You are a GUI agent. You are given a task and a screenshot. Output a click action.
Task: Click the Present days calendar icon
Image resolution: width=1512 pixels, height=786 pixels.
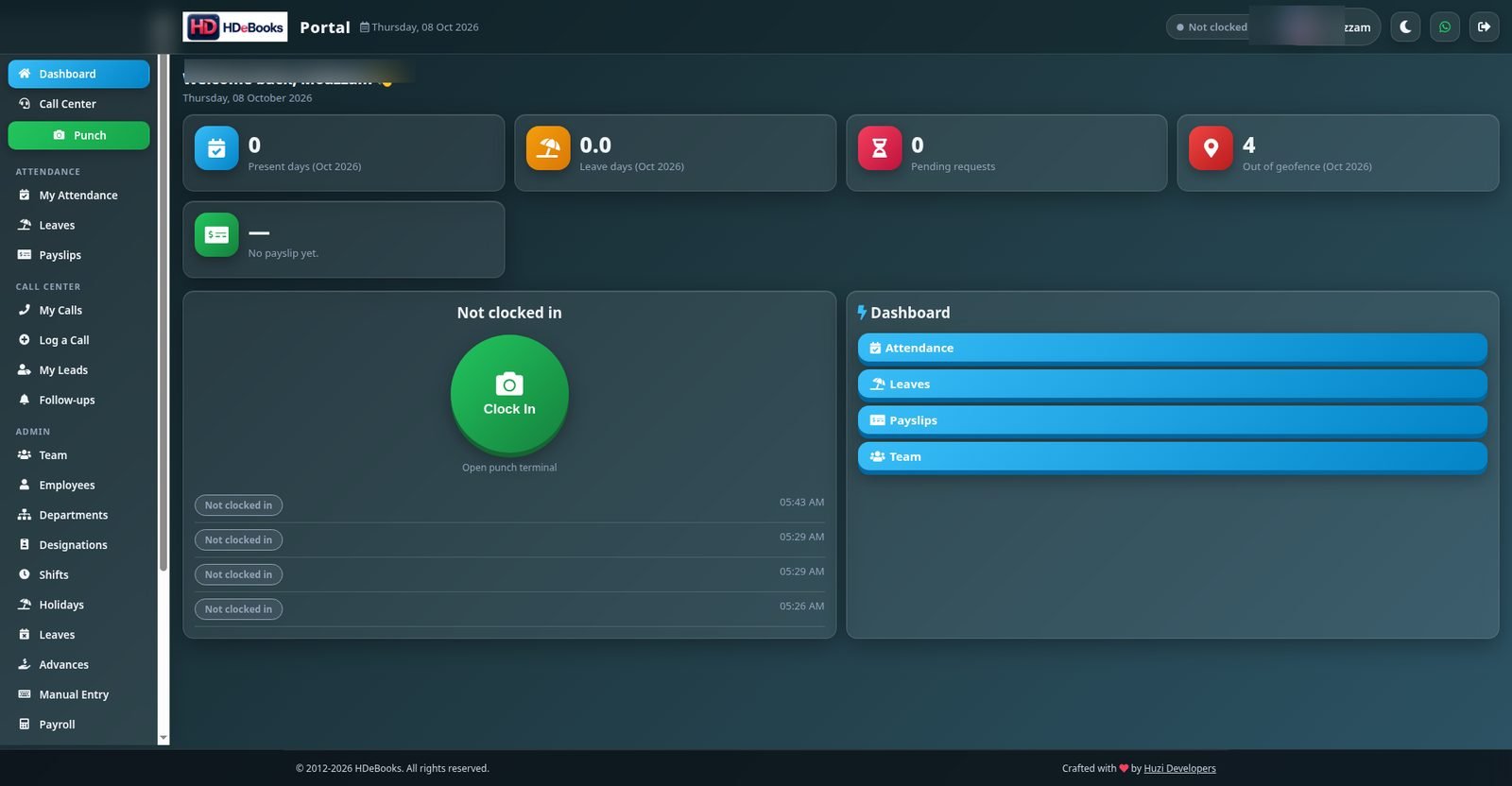[x=216, y=148]
